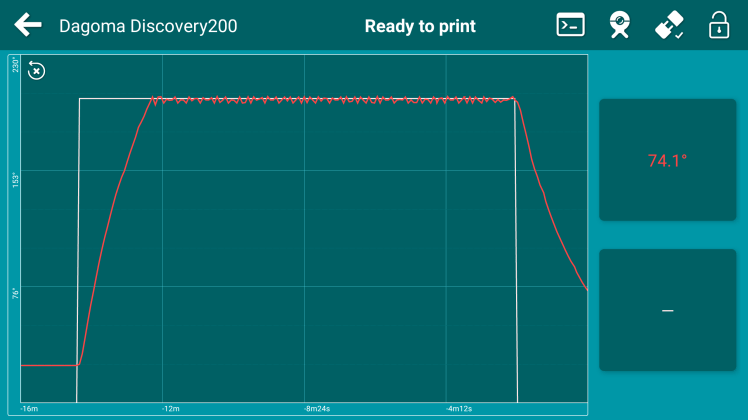Viewport: 748px width, 420px height.
Task: Go back using the left arrow
Action: (x=28, y=26)
